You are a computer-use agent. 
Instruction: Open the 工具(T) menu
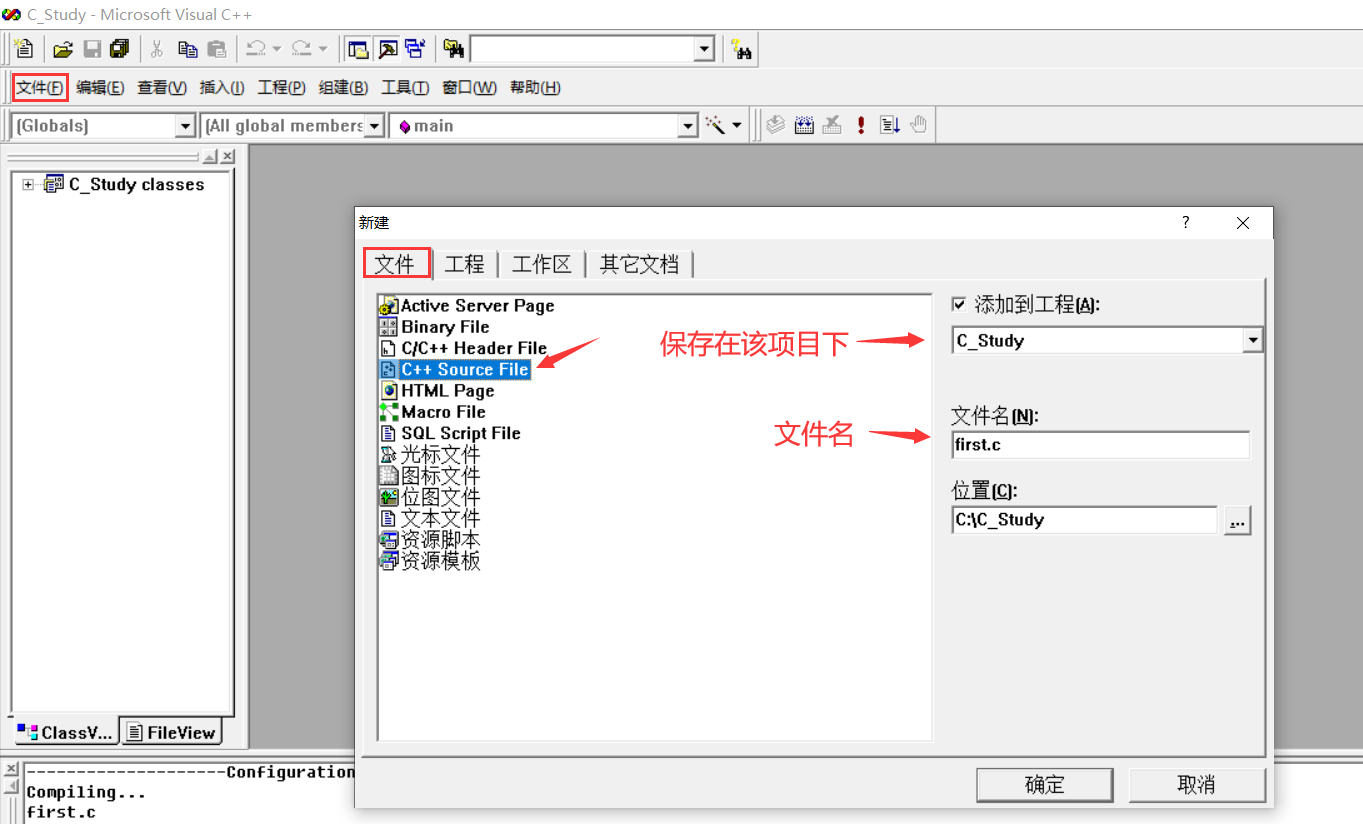(x=405, y=88)
